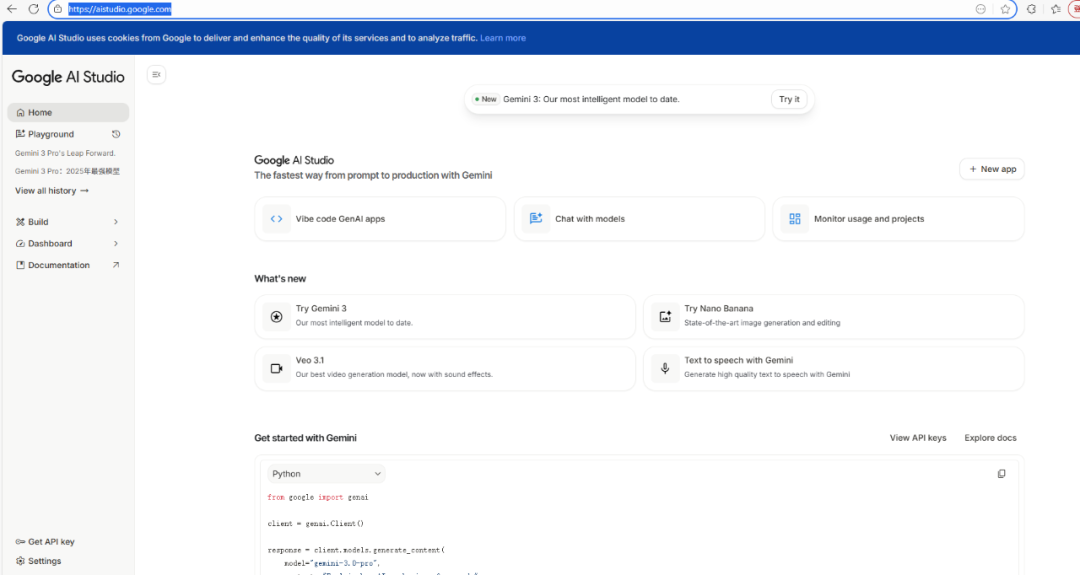The image size is (1080, 575).
Task: Open history item Gemini 3 Pro: 2025
Action: (x=68, y=171)
